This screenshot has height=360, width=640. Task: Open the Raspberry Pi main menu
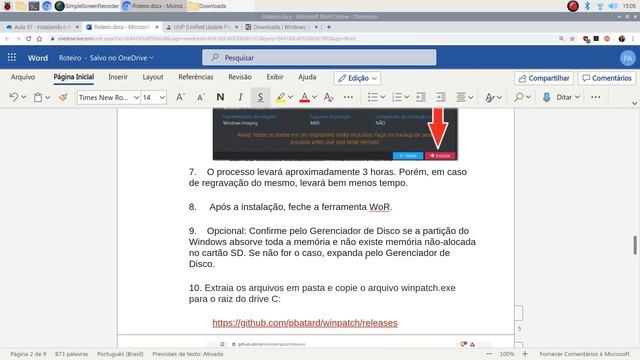tap(7, 6)
